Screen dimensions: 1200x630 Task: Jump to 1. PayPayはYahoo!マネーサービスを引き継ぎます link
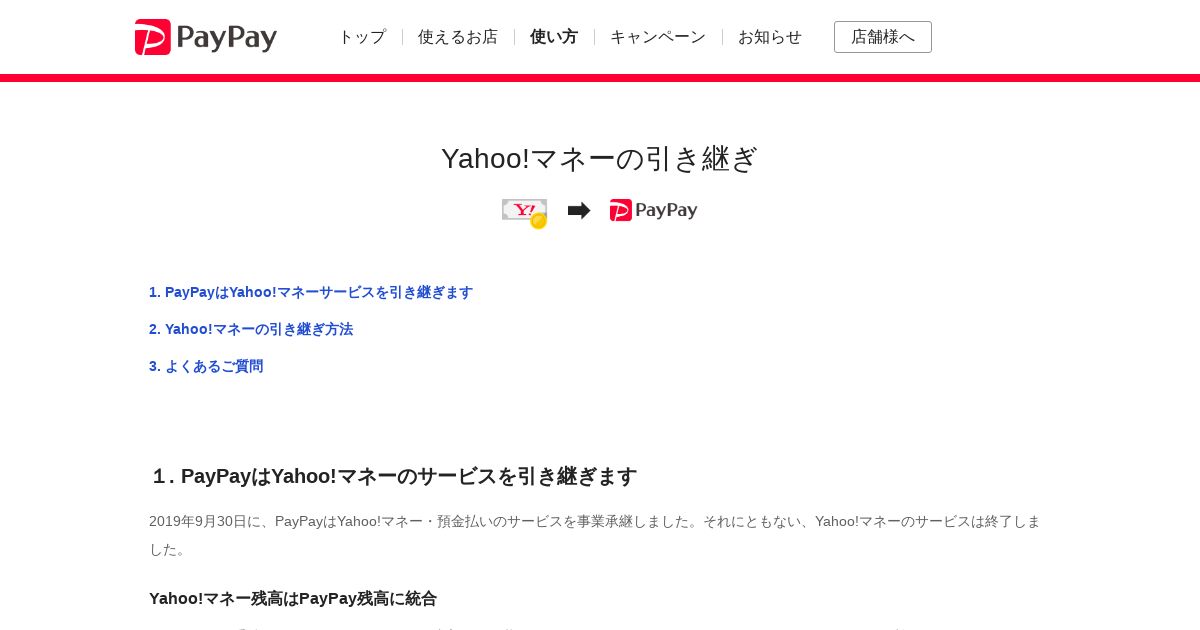tap(311, 292)
